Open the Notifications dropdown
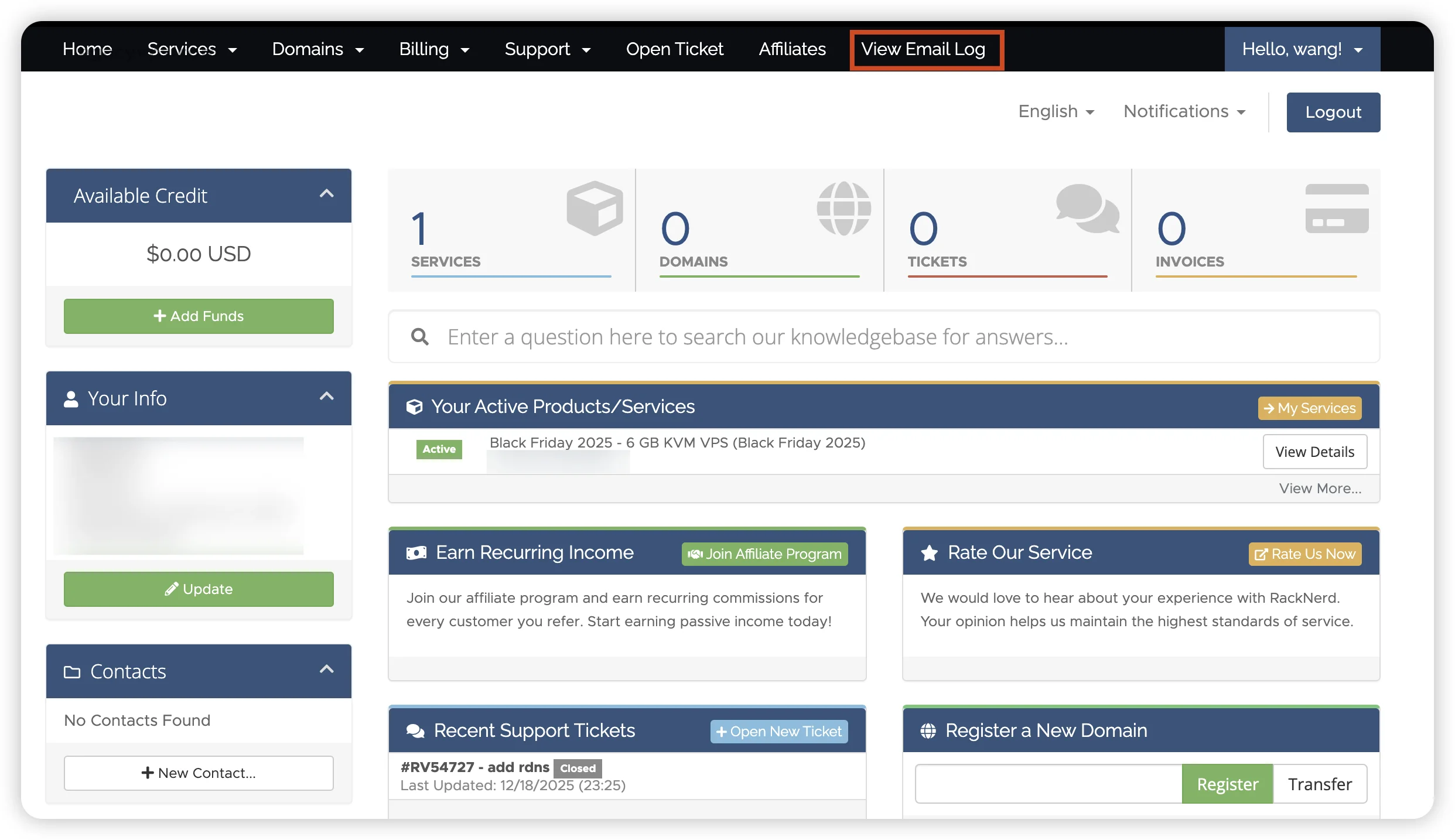 pyautogui.click(x=1184, y=111)
